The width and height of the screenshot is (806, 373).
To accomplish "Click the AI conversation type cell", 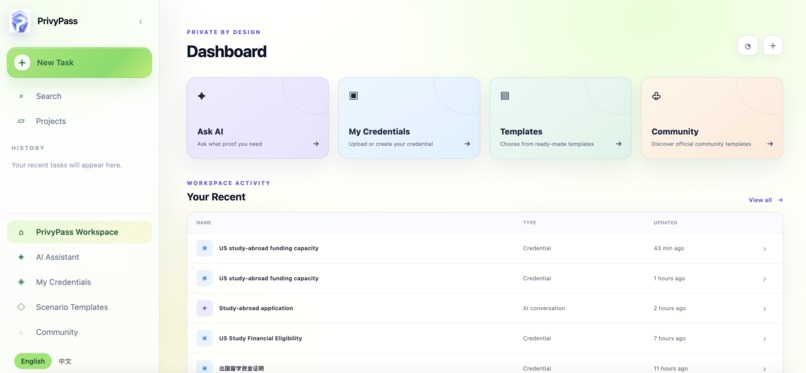I will point(543,308).
